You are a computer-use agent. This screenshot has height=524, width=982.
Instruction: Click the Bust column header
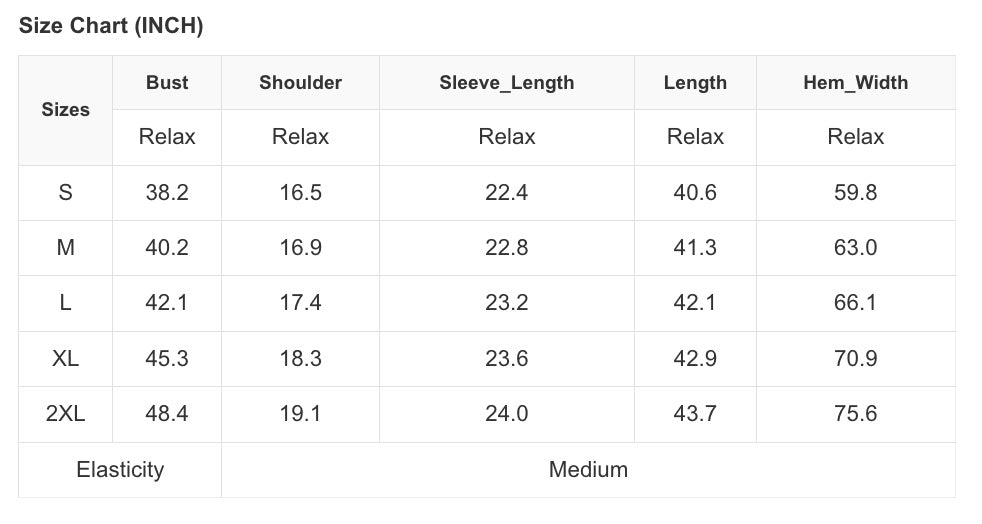167,83
